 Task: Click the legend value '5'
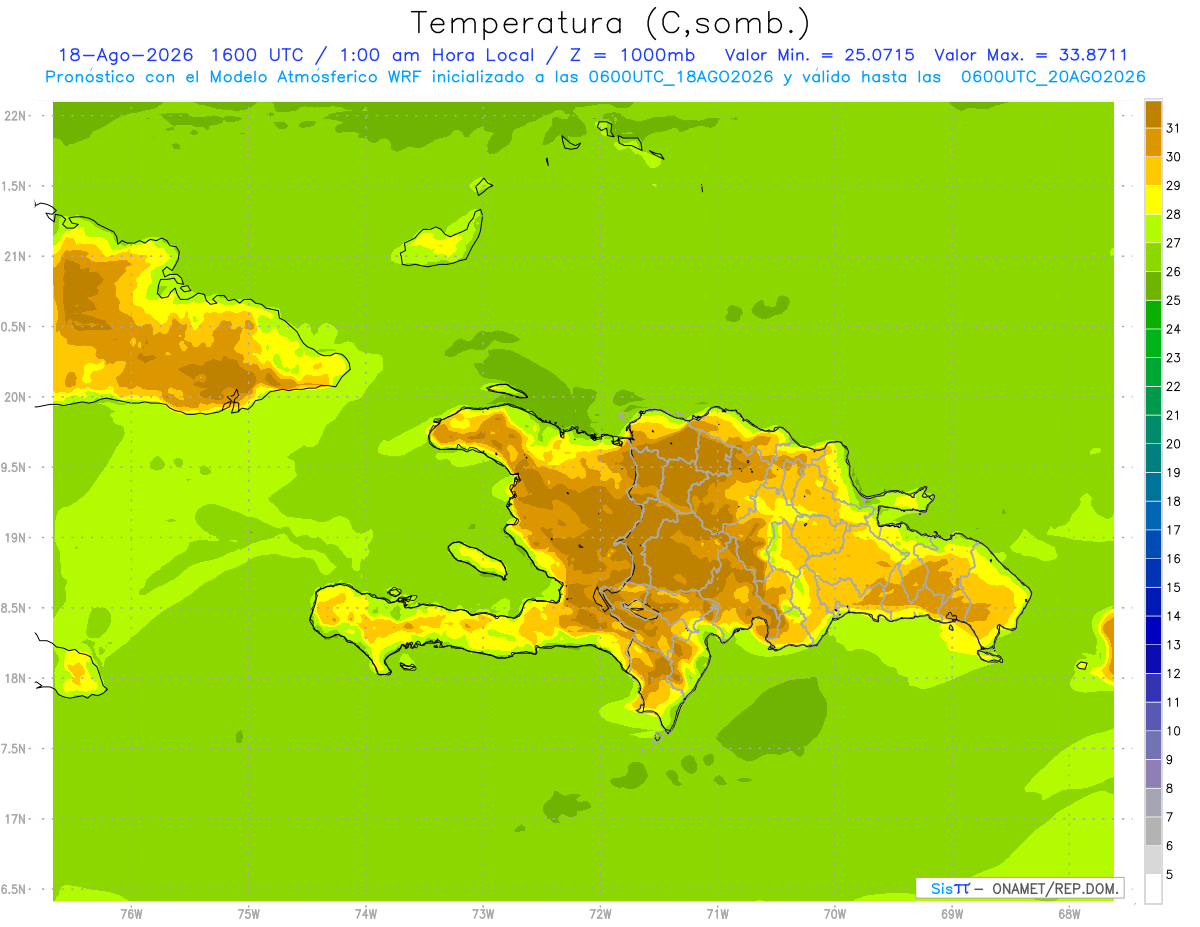1170,875
